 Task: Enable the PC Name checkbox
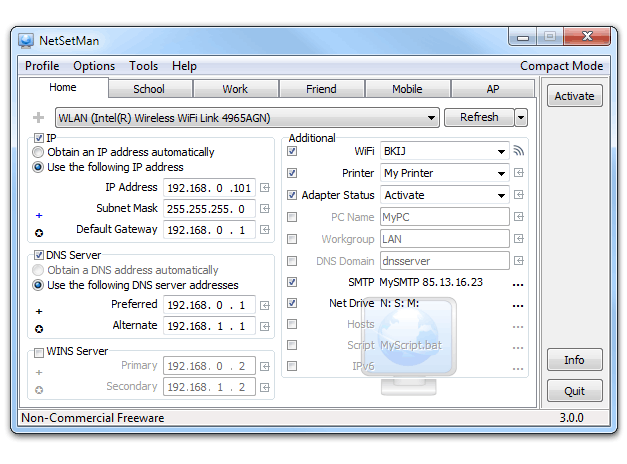pos(292,217)
